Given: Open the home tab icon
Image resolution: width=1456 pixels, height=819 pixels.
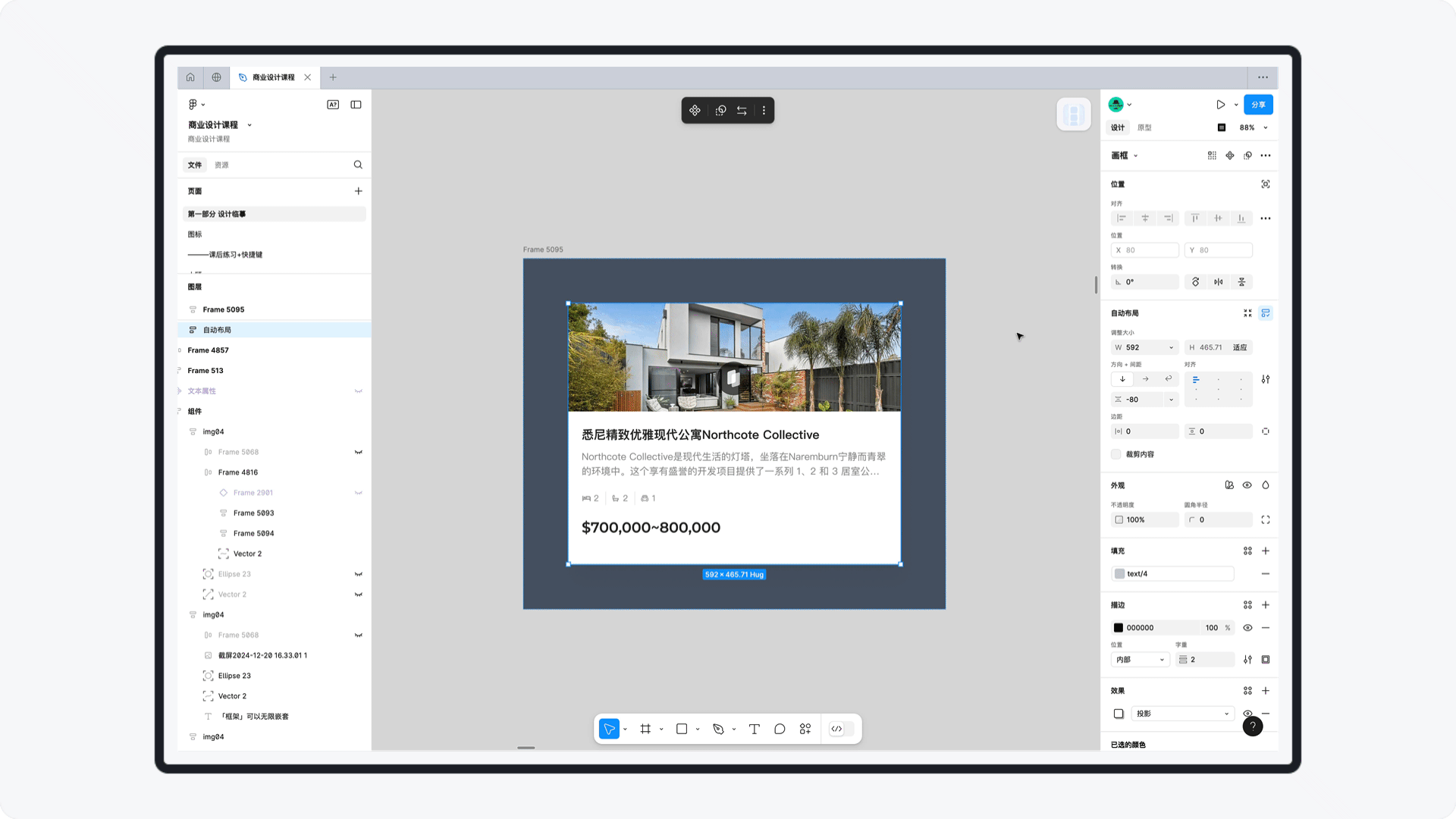Looking at the screenshot, I should pos(190,77).
